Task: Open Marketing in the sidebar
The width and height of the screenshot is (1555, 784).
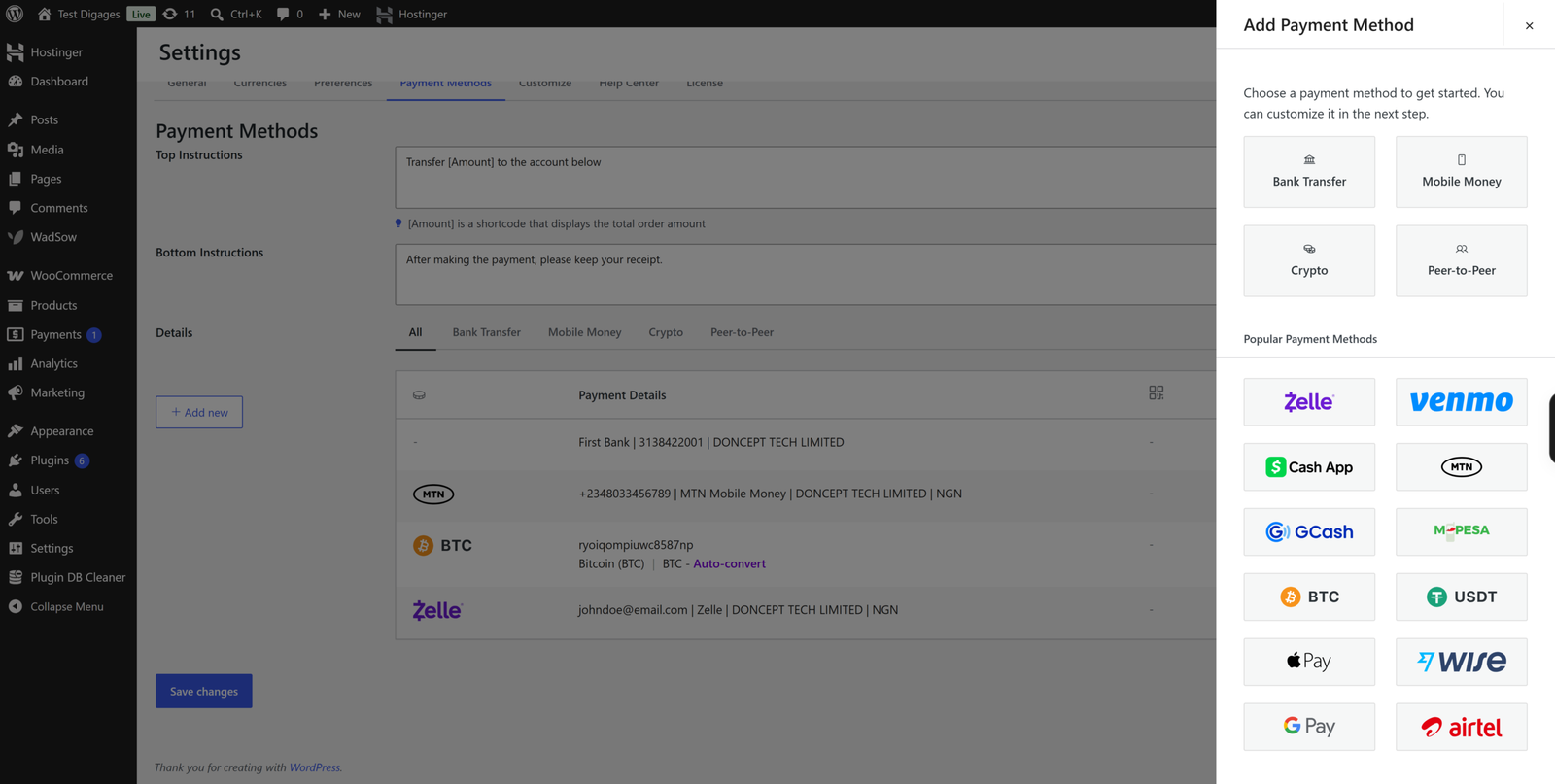Action: [x=68, y=392]
